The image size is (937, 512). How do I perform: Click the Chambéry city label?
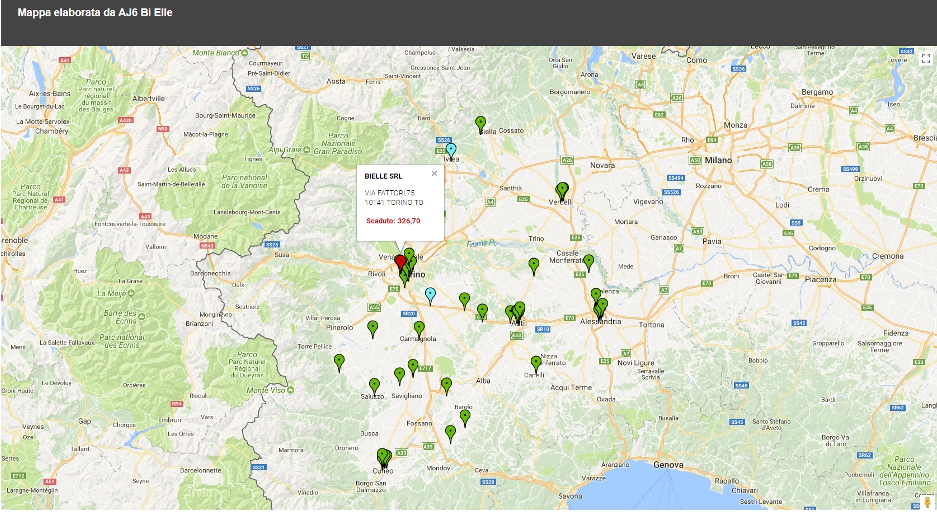[x=51, y=130]
